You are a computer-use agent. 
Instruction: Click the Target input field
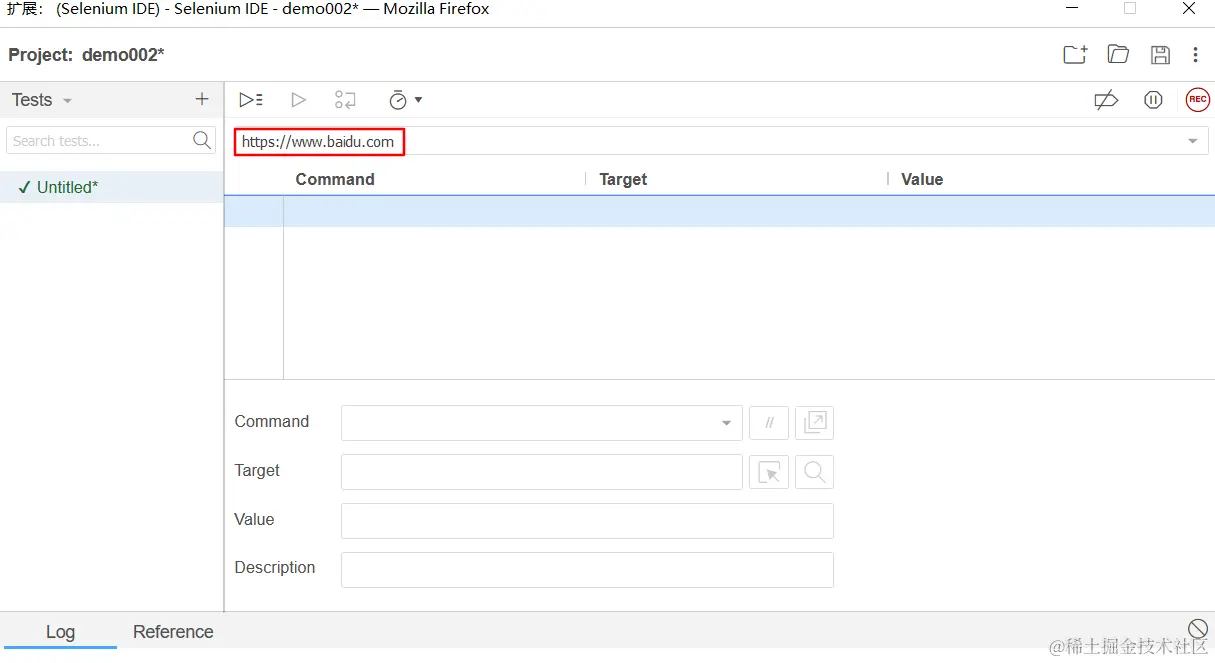(542, 472)
